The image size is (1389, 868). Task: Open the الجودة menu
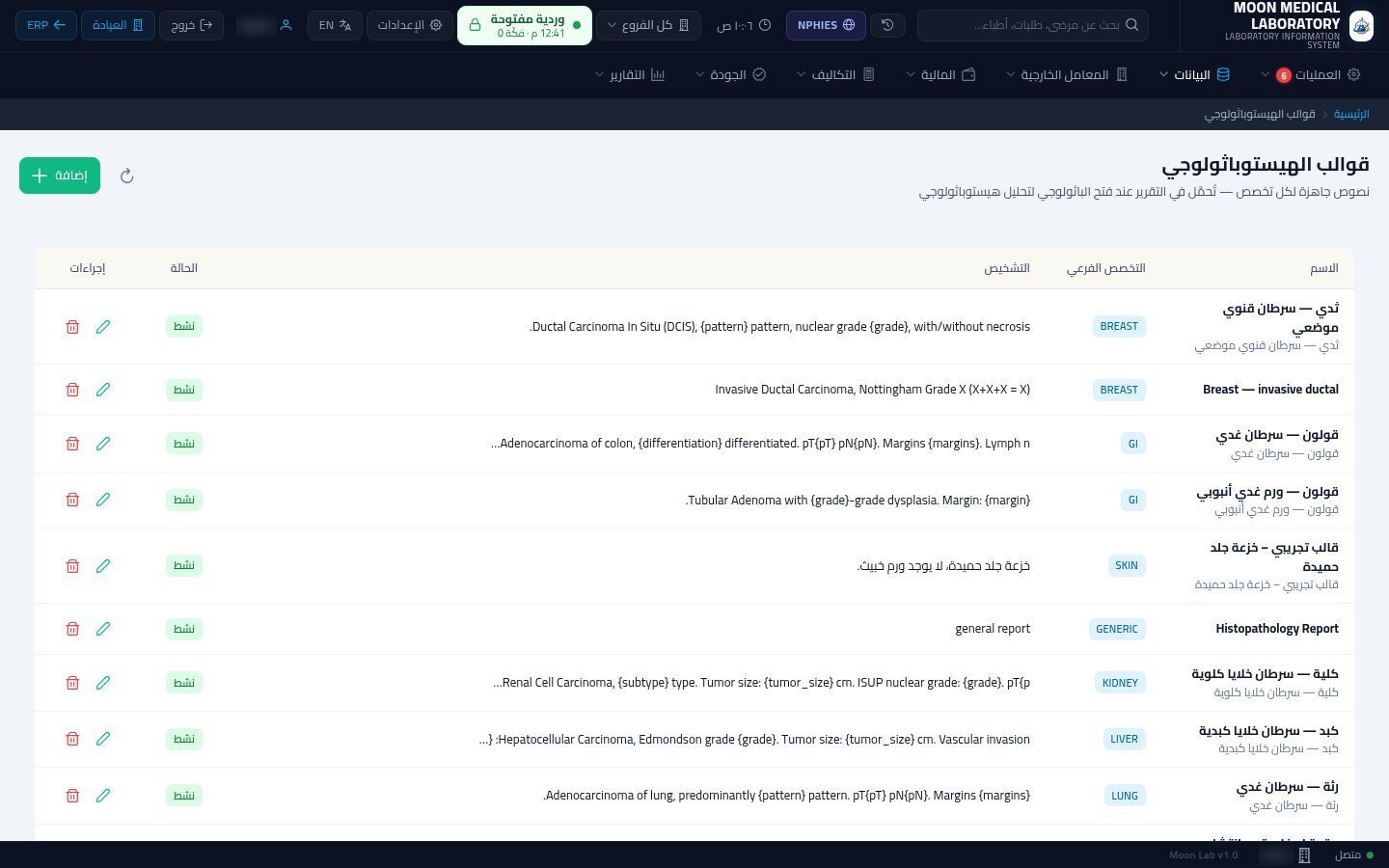(730, 75)
